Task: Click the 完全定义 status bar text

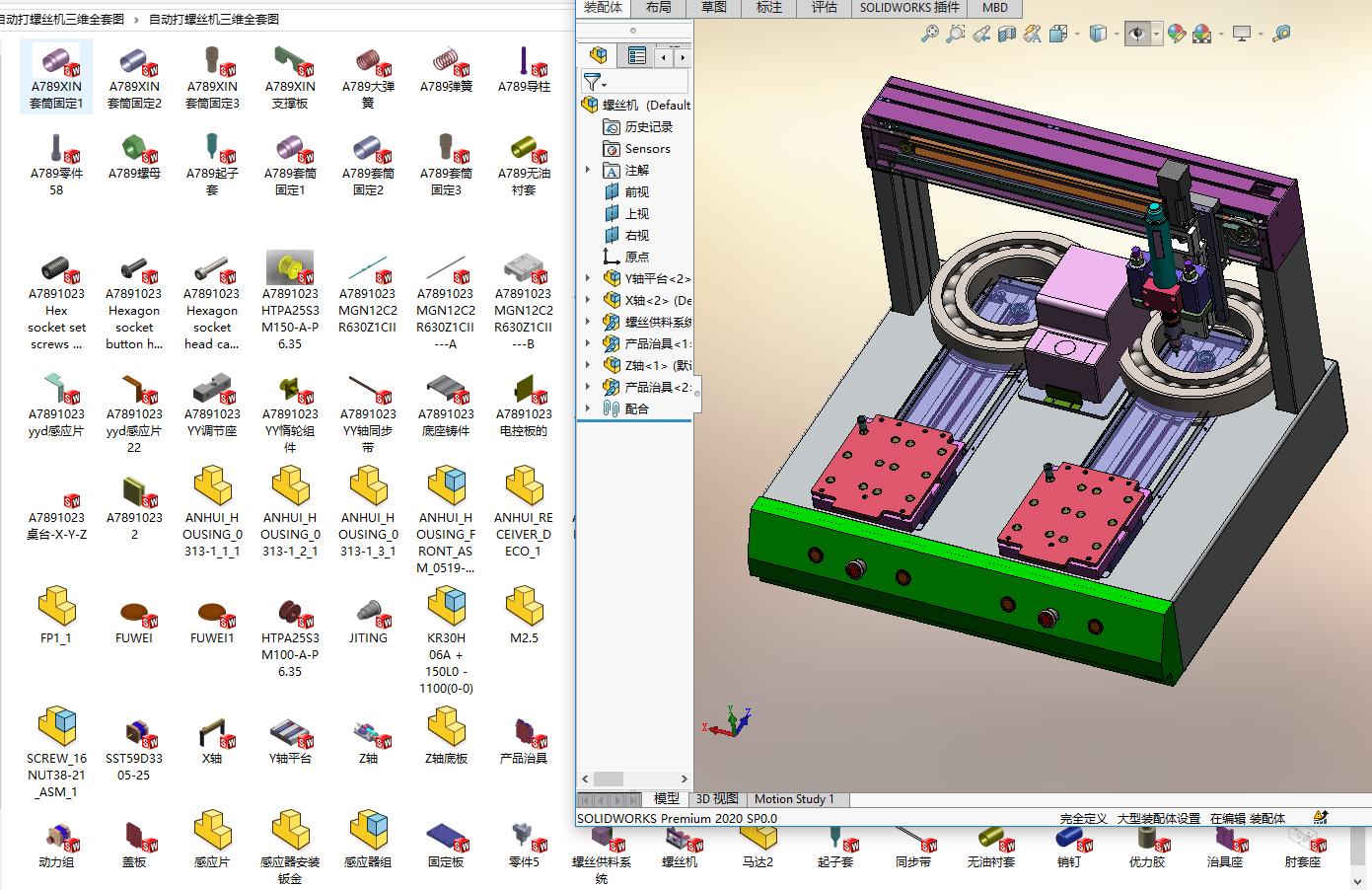Action: coord(1083,819)
